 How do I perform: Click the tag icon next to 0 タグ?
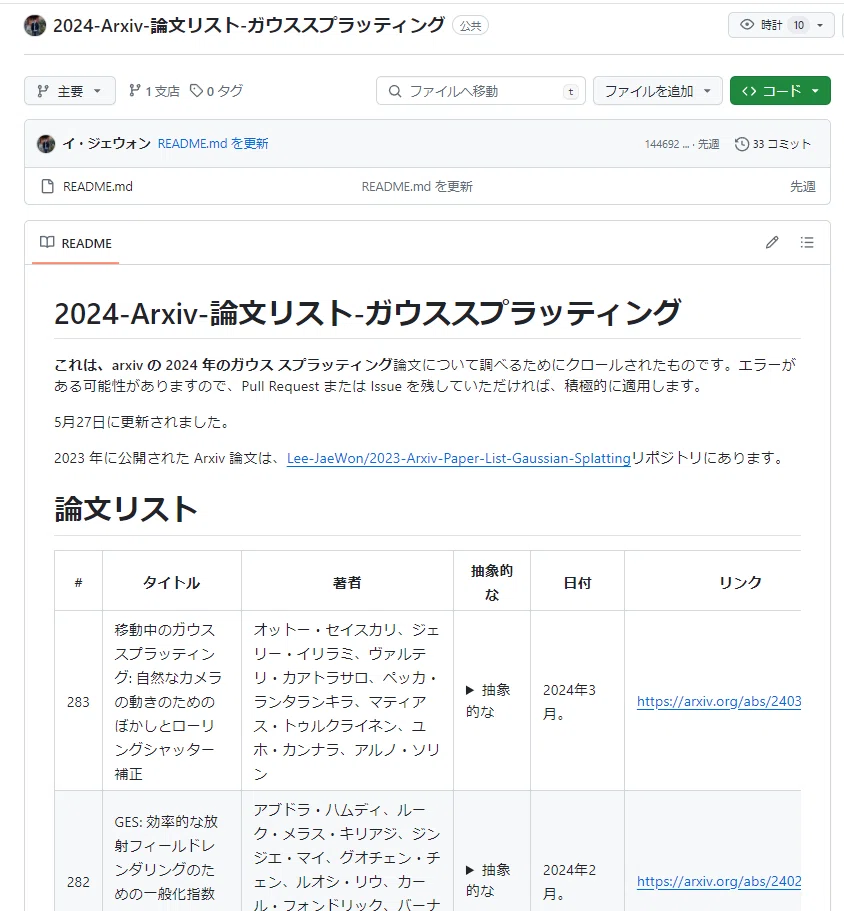tap(196, 91)
